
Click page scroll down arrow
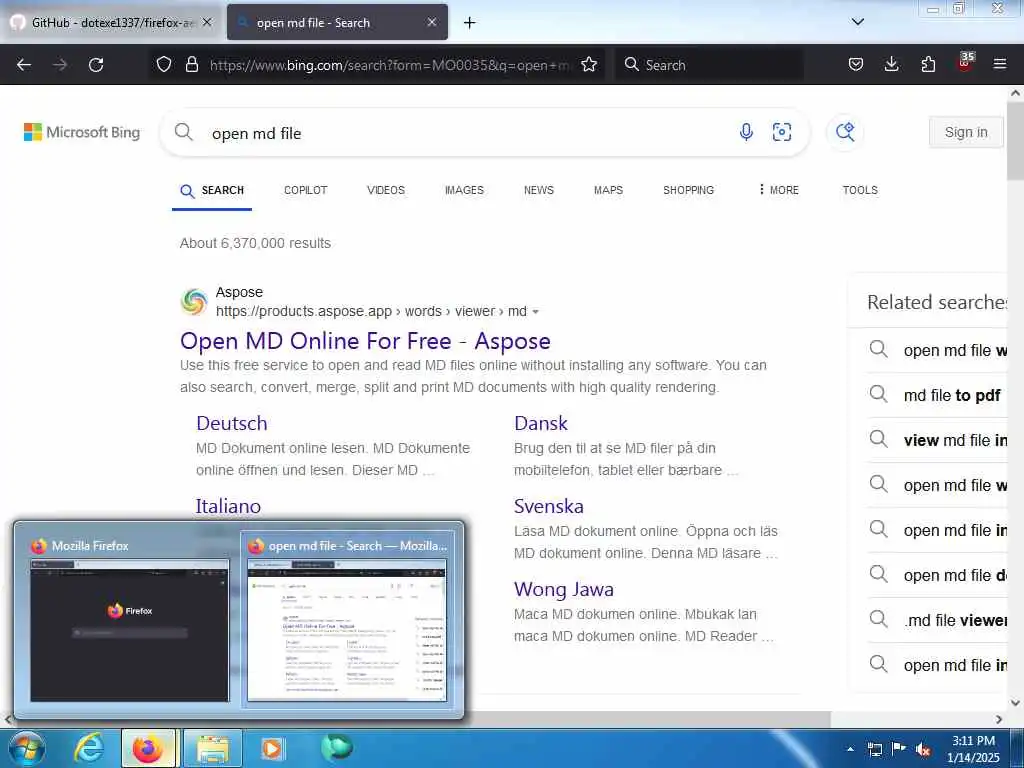click(1015, 703)
